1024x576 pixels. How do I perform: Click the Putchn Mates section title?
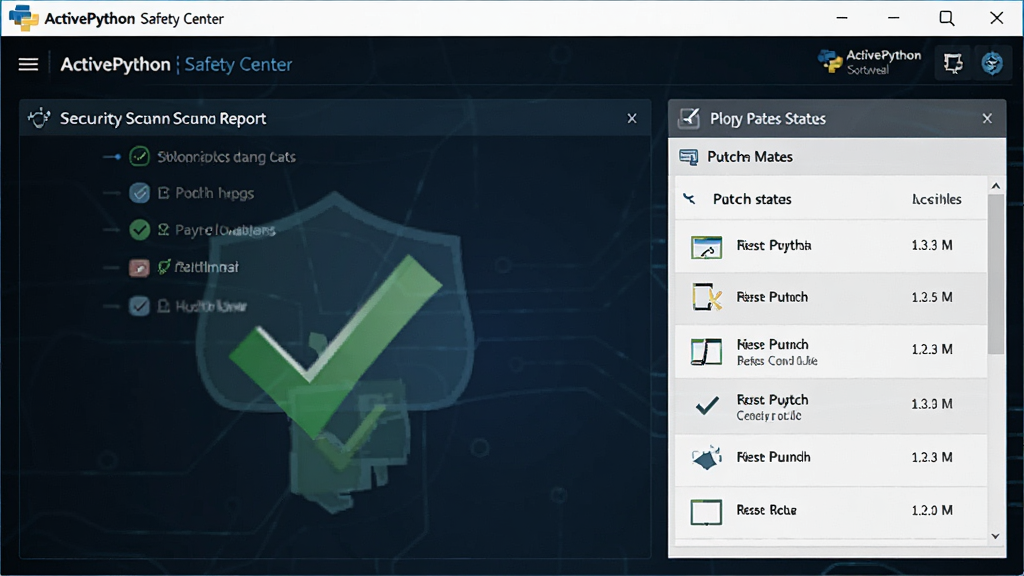coord(750,157)
